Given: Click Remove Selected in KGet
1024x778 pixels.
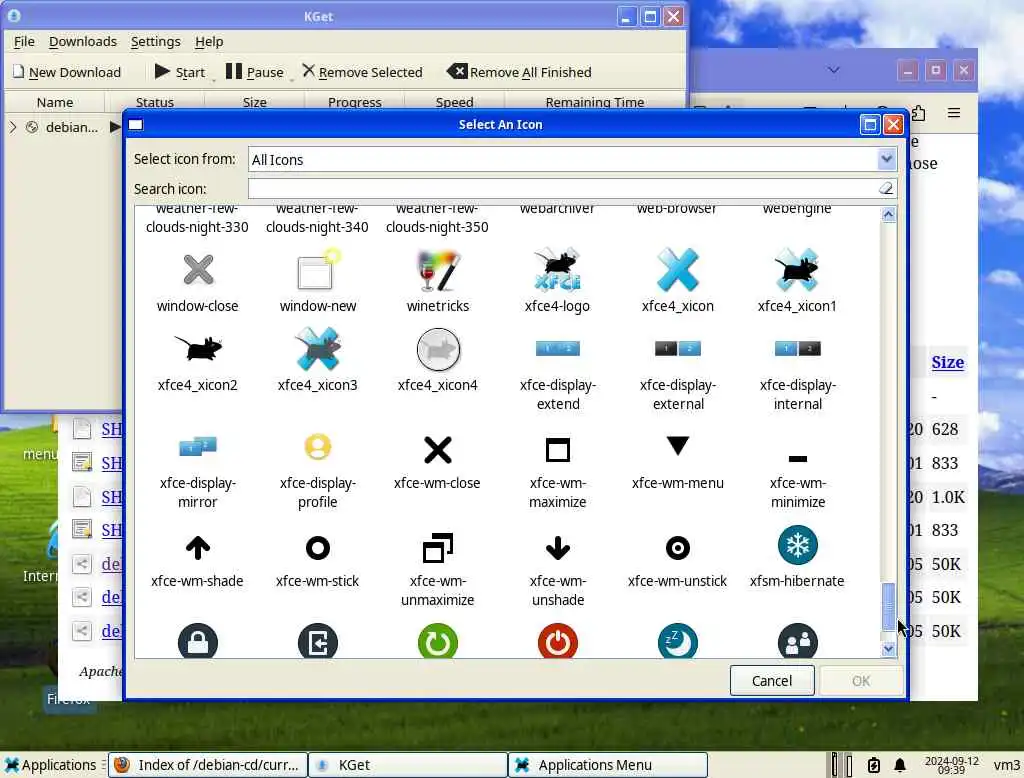Looking at the screenshot, I should point(362,72).
